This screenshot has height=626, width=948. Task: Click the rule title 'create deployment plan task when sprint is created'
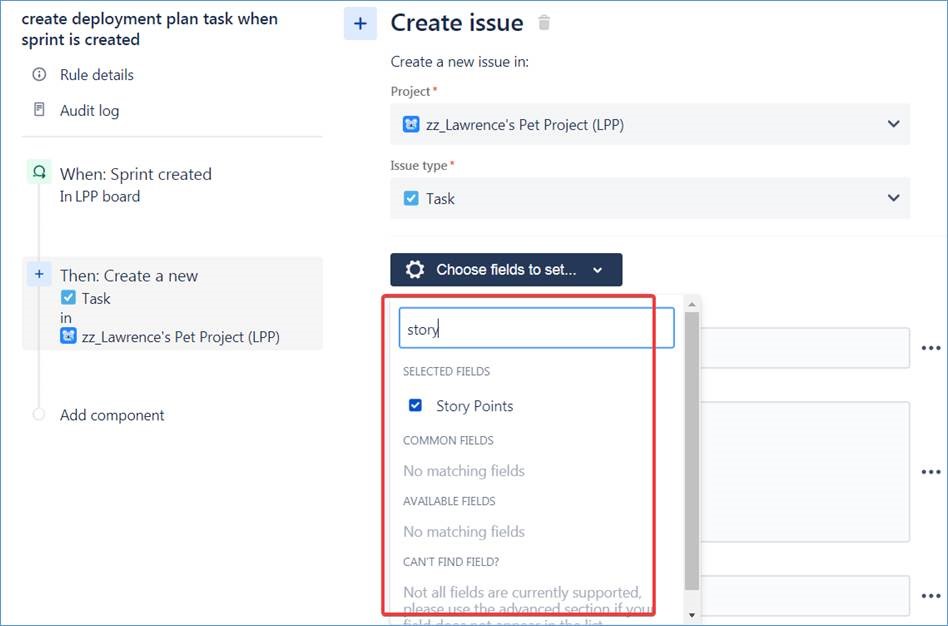(149, 29)
